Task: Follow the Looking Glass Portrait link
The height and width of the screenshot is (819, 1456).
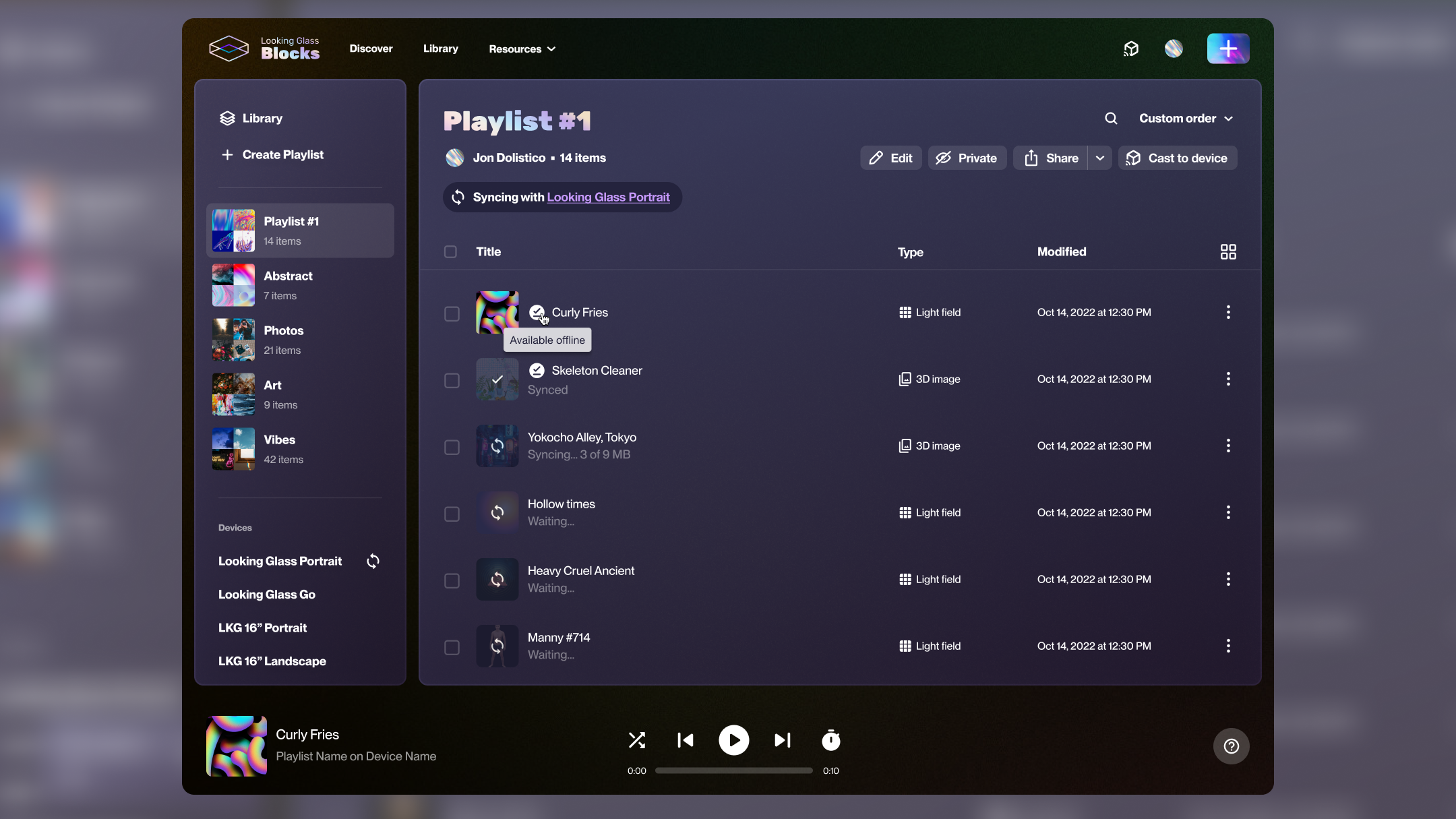Action: pos(608,198)
